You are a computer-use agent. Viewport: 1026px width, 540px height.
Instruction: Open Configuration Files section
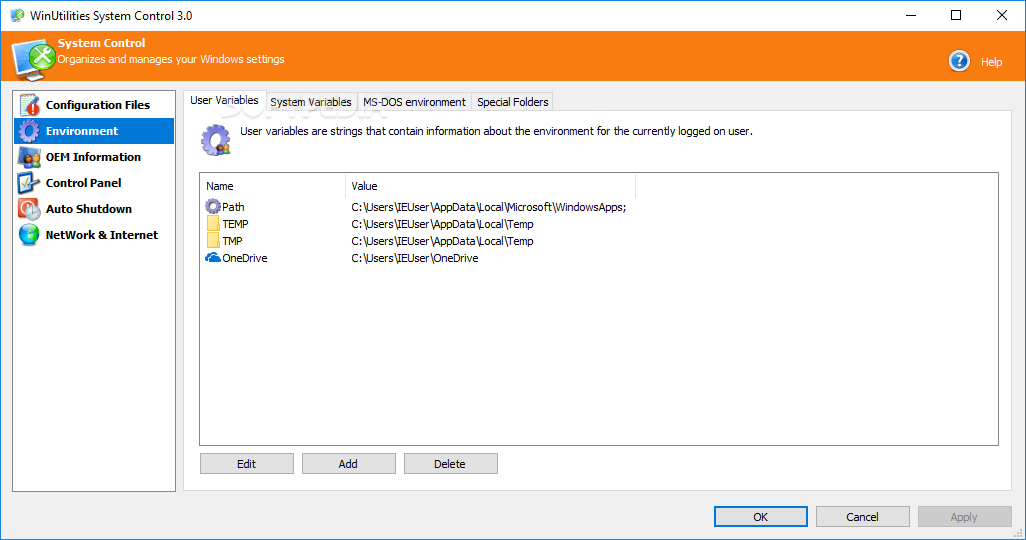(94, 105)
